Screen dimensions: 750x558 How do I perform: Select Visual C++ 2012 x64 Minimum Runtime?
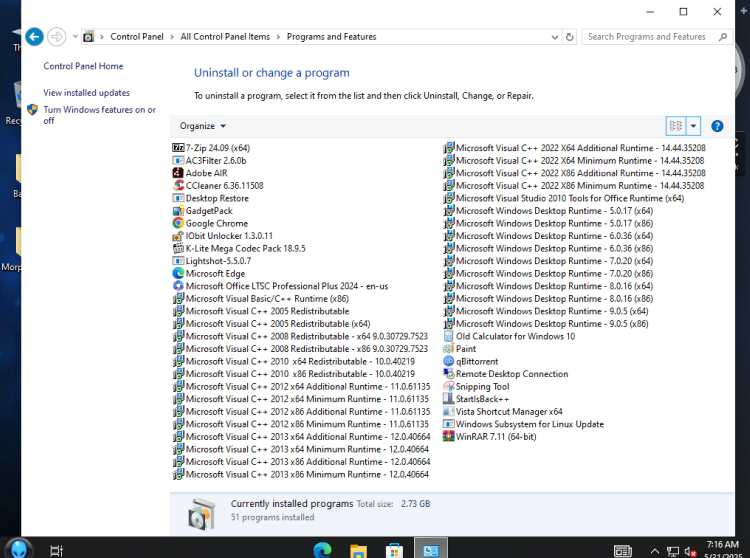(301, 399)
